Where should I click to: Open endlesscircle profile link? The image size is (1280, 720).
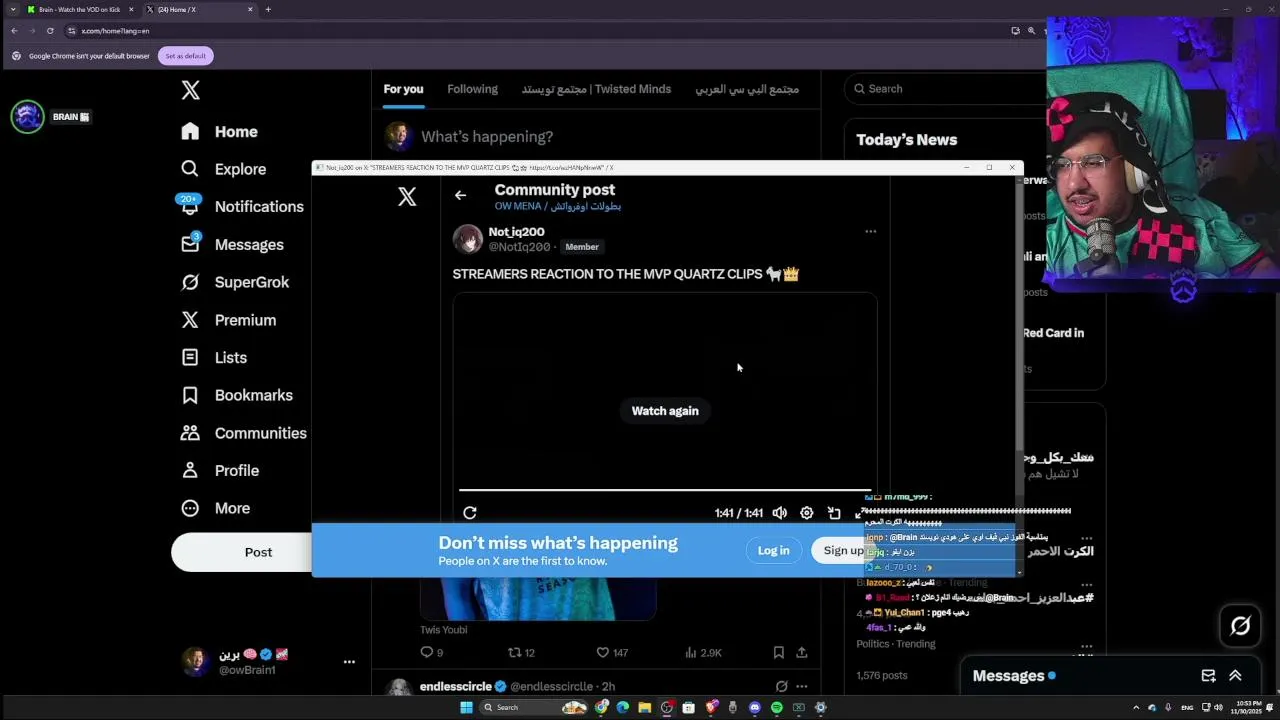coord(456,687)
